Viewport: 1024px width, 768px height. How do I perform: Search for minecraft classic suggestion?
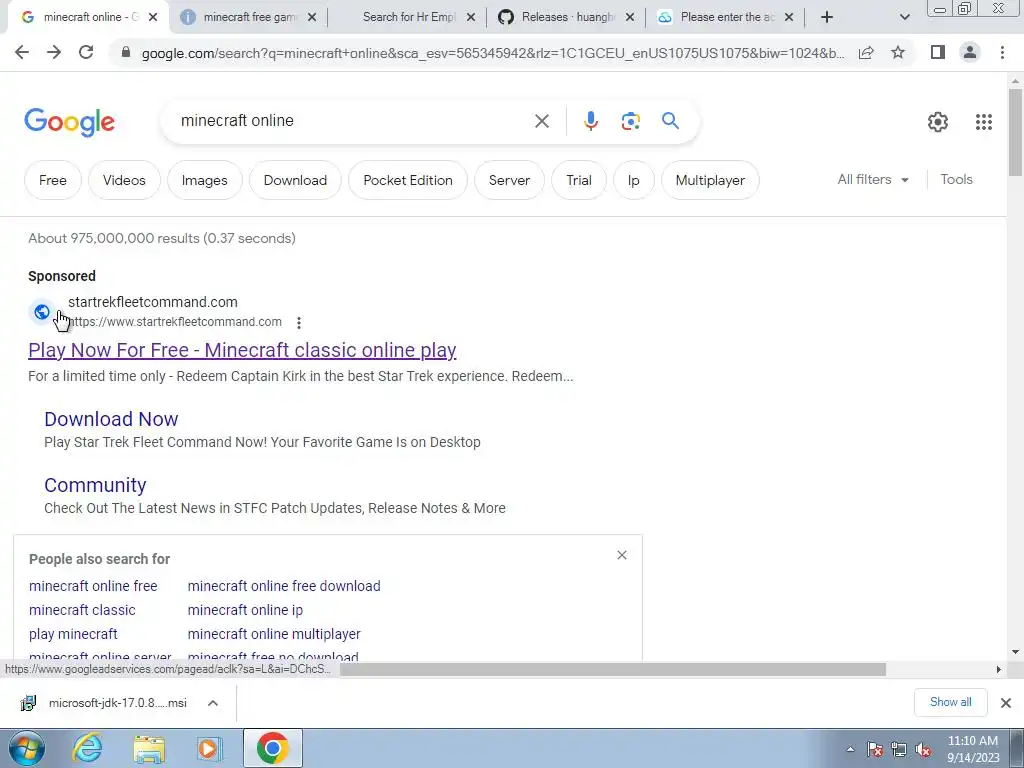82,610
